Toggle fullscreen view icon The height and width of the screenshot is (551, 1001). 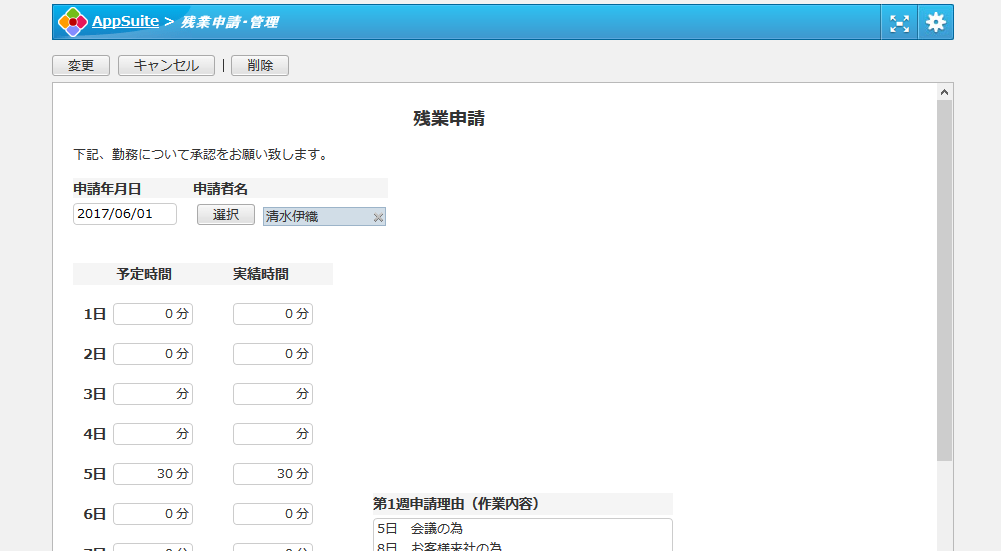[900, 22]
